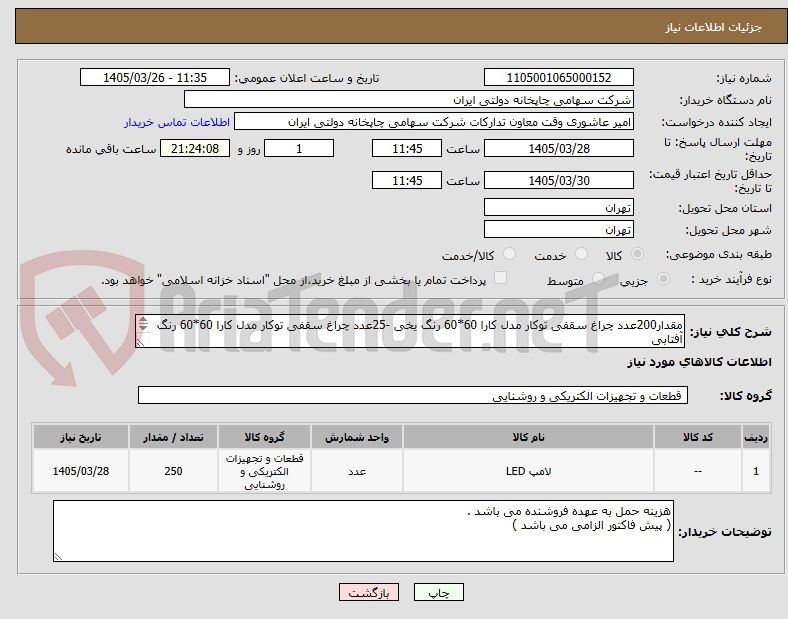This screenshot has width=788, height=619.
Task: Toggle the Islamic treasury payment checkbox
Action: 501,278
